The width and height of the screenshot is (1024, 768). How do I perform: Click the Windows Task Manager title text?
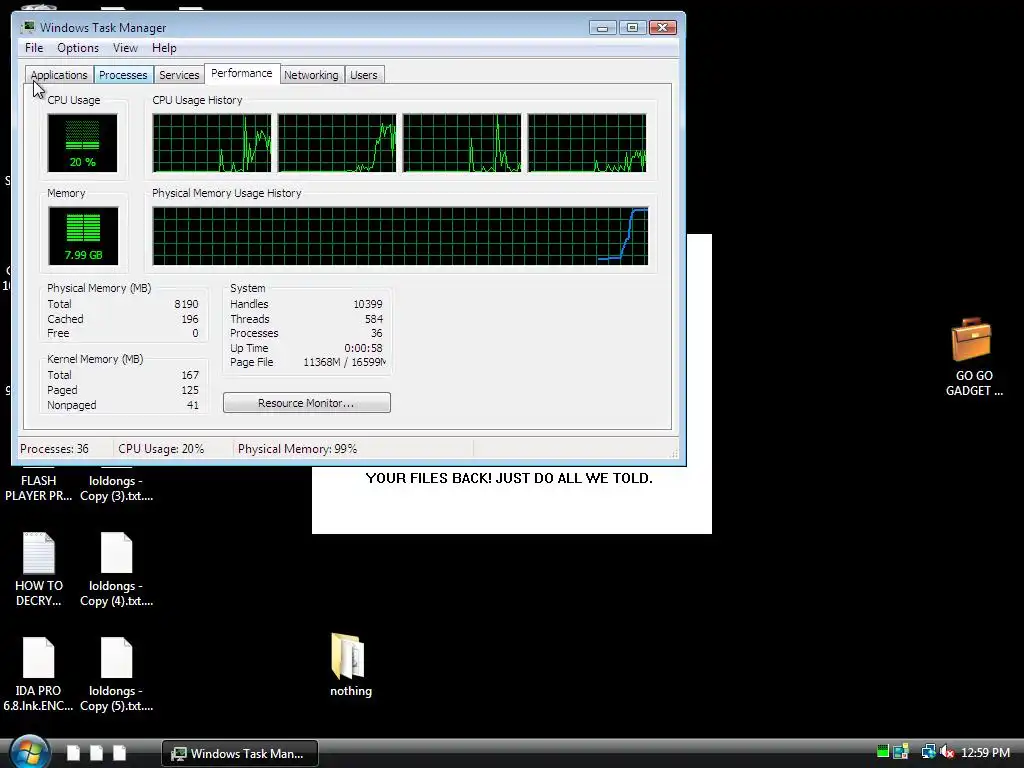pos(103,27)
